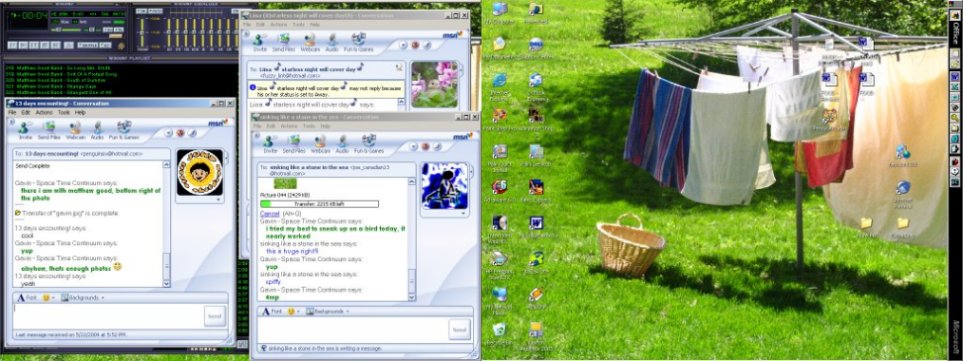The height and width of the screenshot is (361, 963).
Task: Click Send button in sinking like a stone window
Action: click(459, 330)
